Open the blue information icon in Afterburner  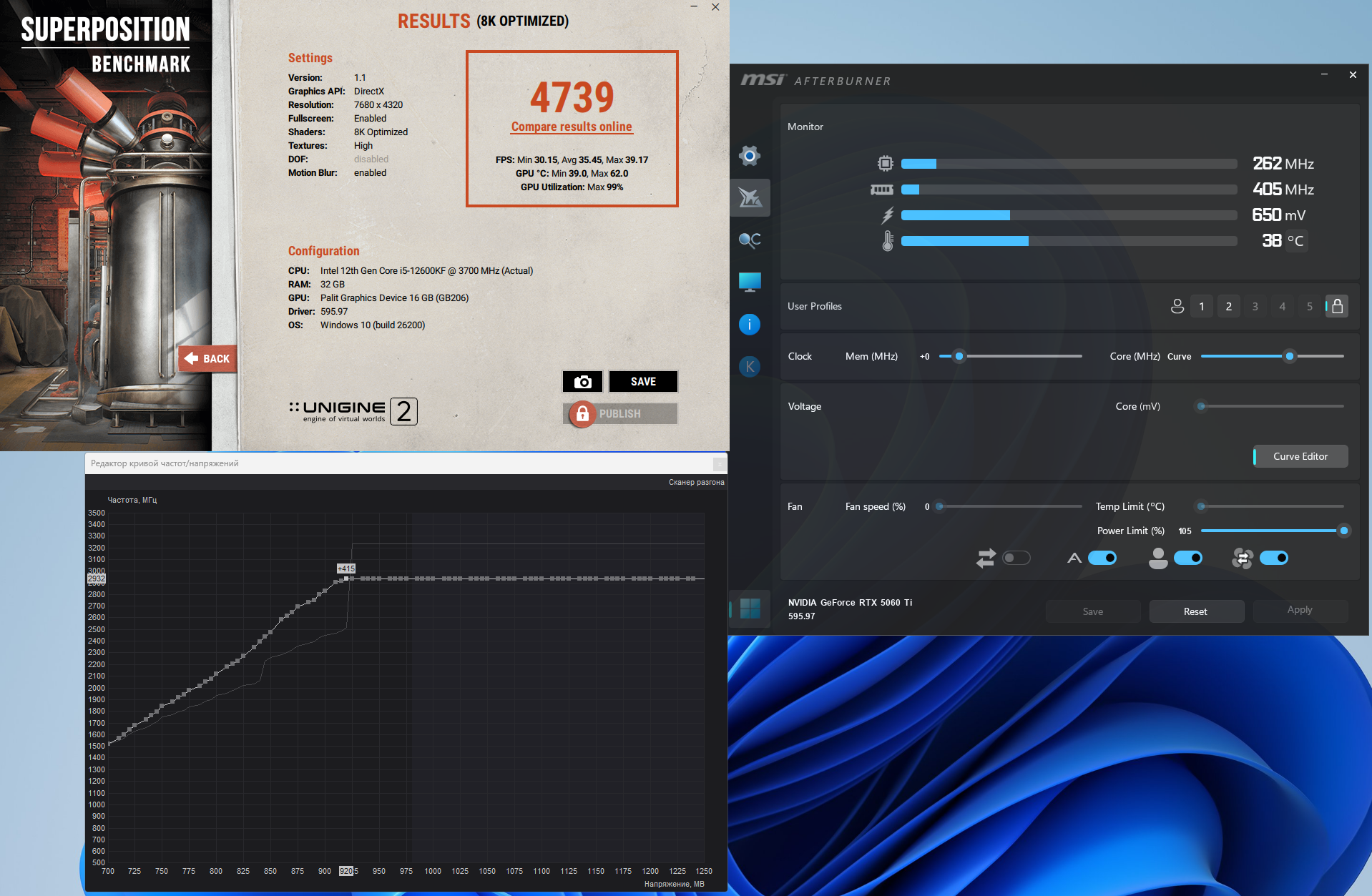(x=749, y=325)
